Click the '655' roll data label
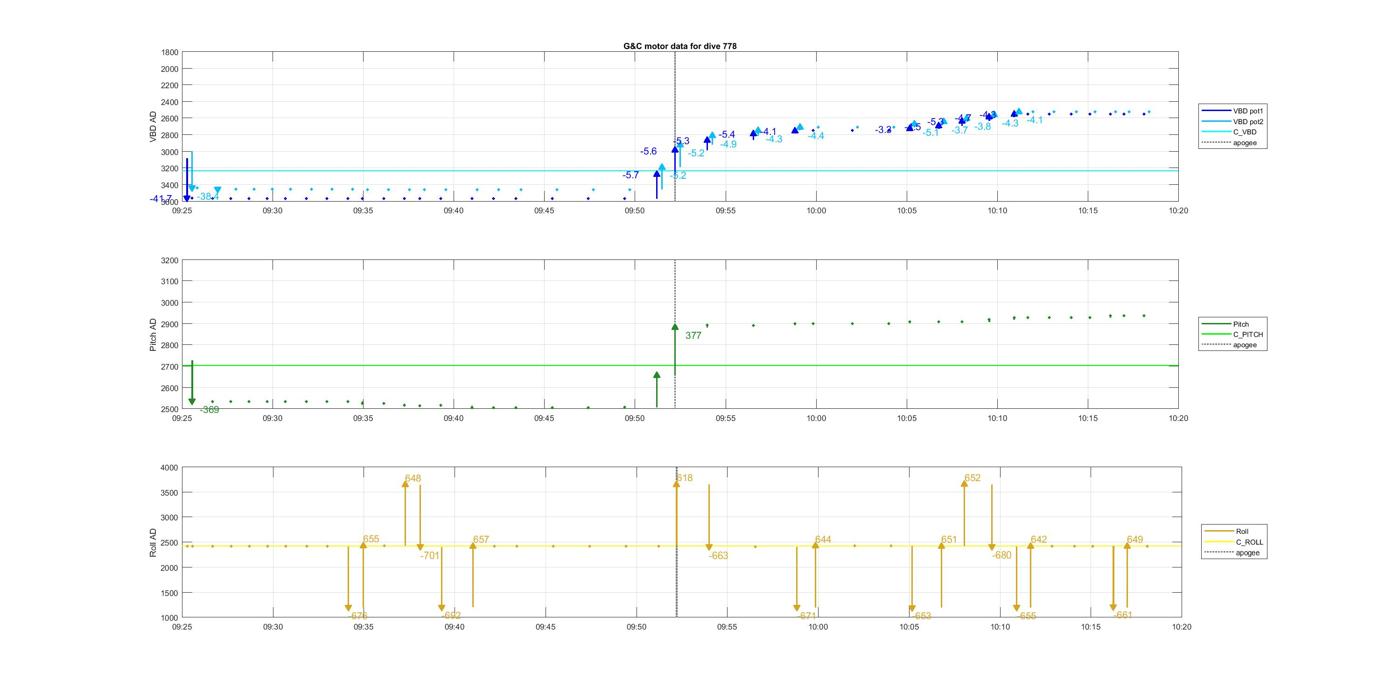 371,539
